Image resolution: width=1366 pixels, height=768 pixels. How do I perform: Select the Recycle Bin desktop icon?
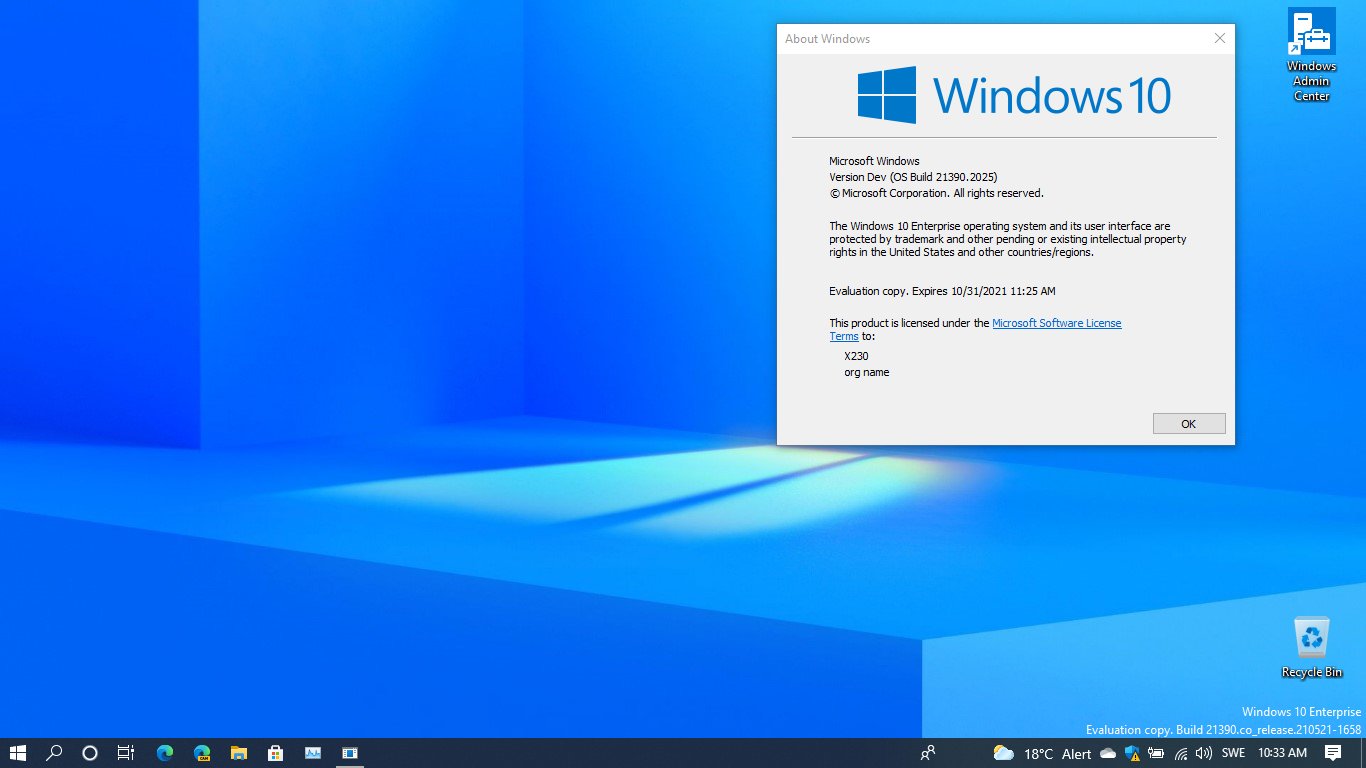[1312, 648]
